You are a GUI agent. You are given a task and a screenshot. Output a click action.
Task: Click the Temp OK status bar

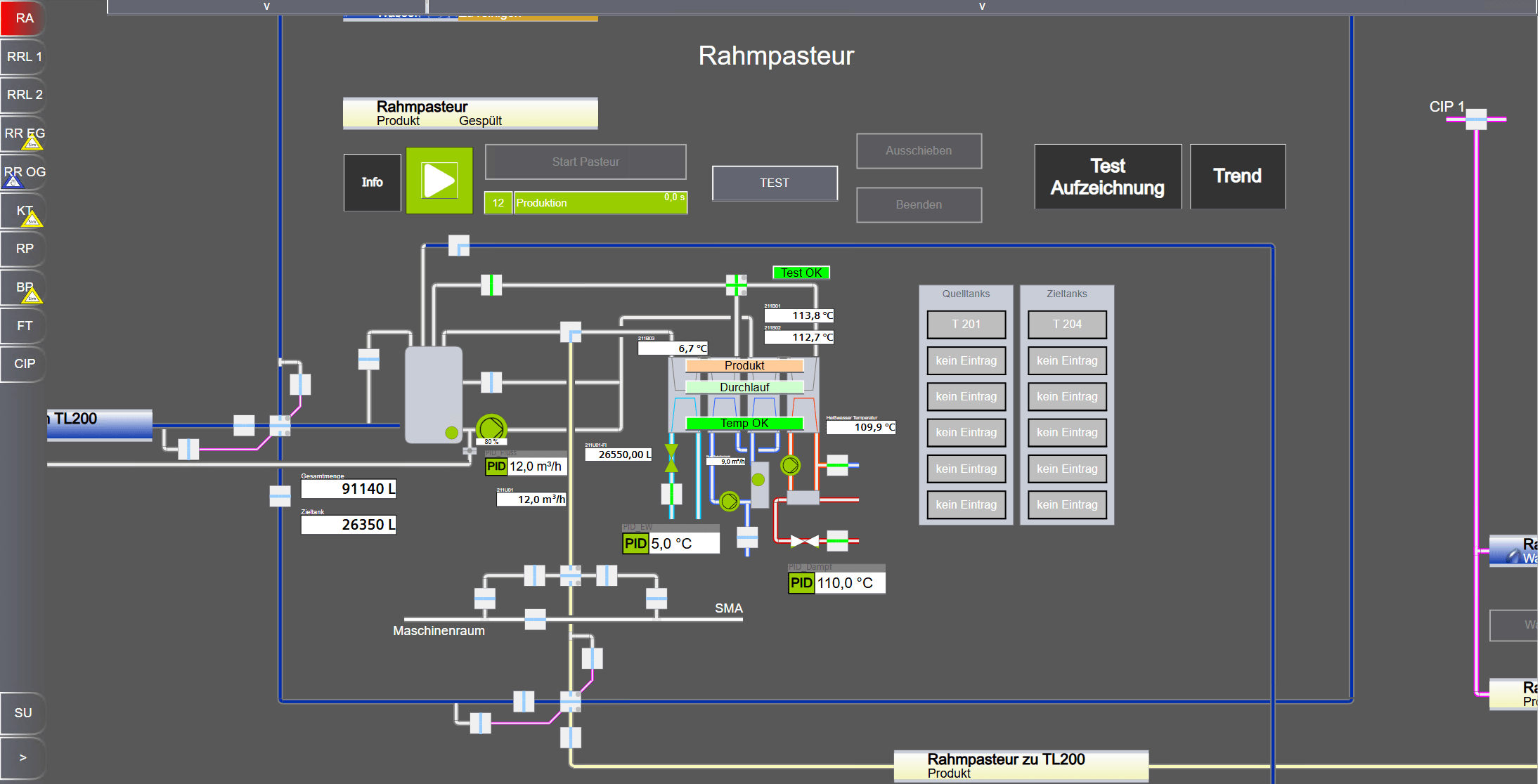(744, 423)
